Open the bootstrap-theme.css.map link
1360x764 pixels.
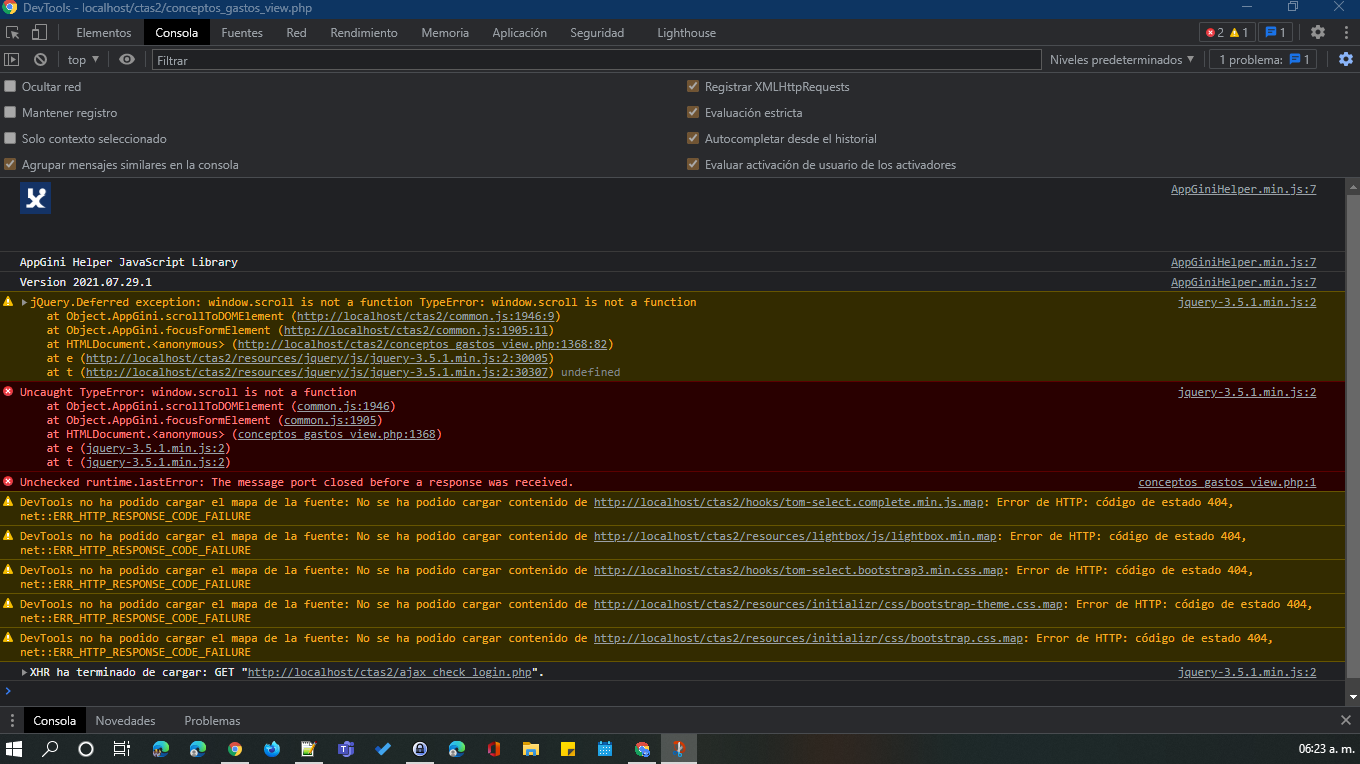point(828,604)
